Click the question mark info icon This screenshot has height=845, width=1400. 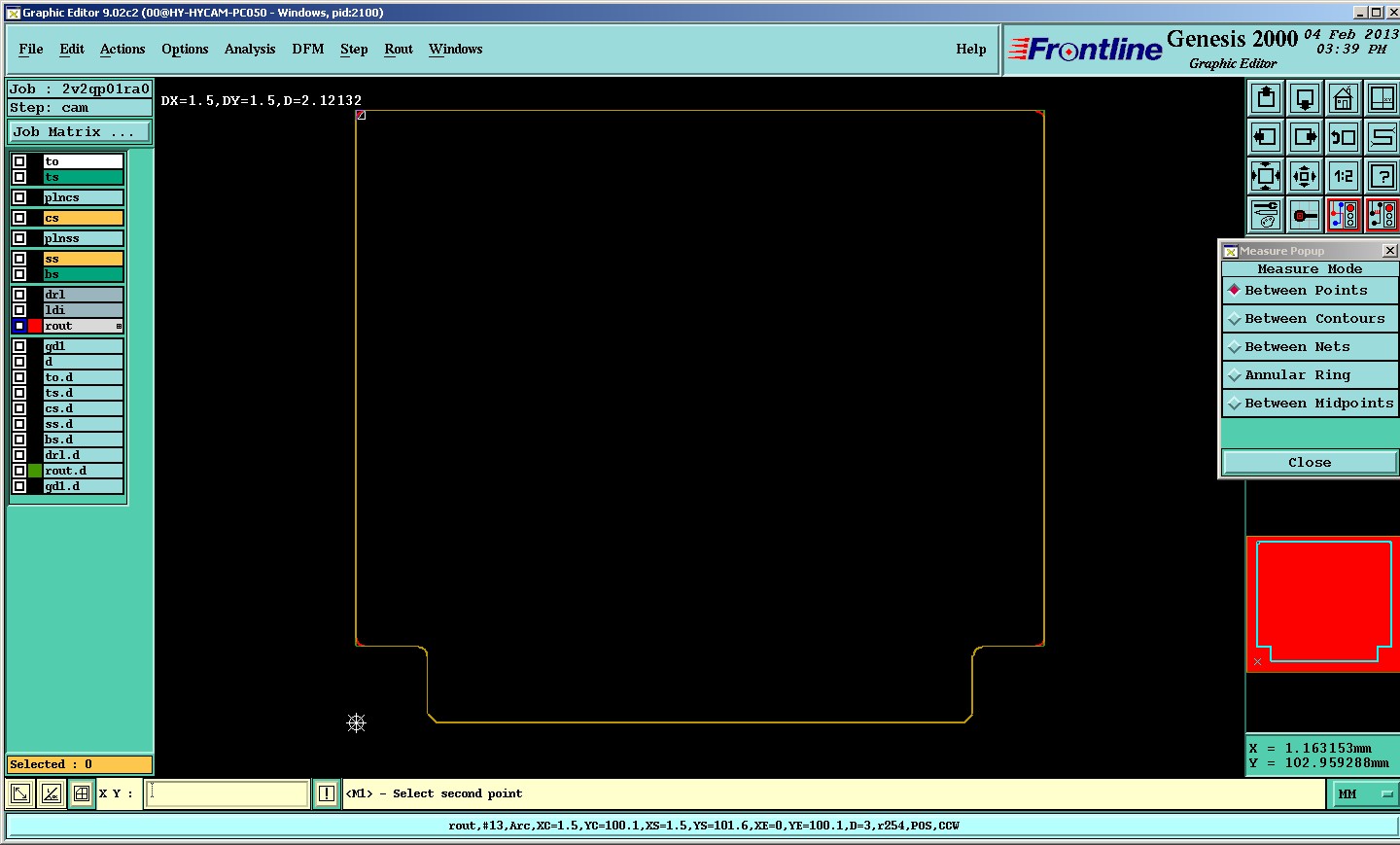pos(1382,176)
